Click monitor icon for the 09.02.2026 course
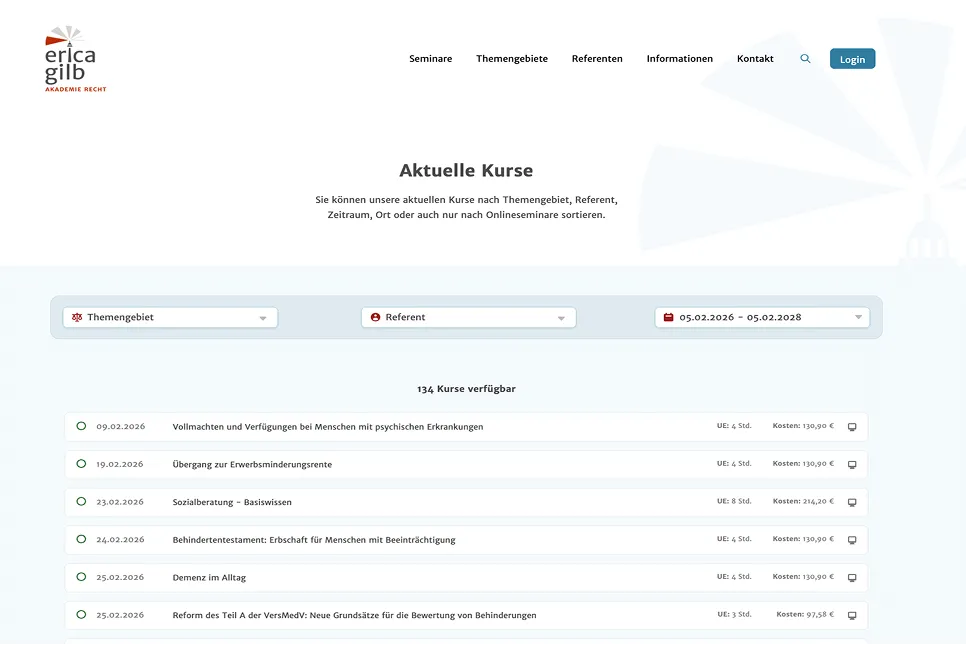 [x=852, y=427]
